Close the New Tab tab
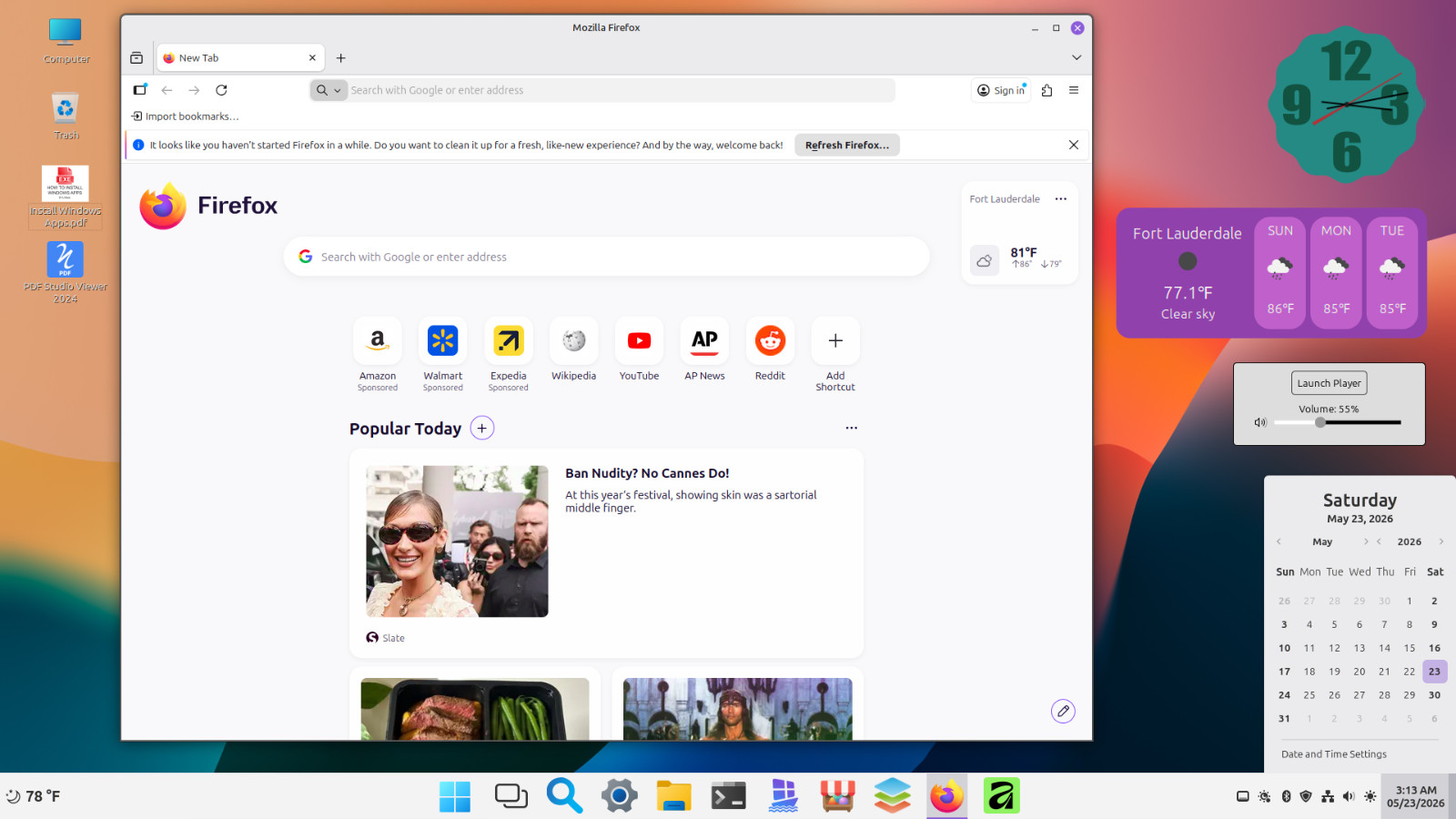The width and height of the screenshot is (1456, 819). pyautogui.click(x=312, y=57)
